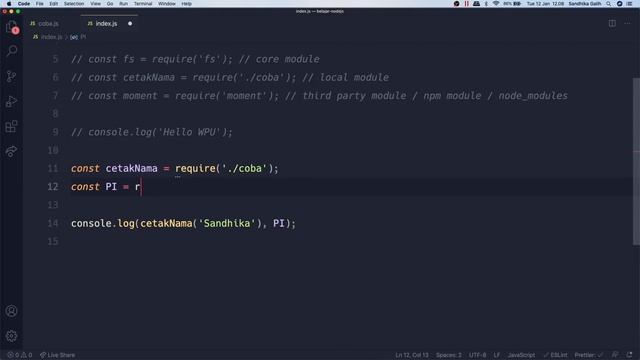The height and width of the screenshot is (360, 640).
Task: Click the Live Share status bar item
Action: tap(58, 355)
